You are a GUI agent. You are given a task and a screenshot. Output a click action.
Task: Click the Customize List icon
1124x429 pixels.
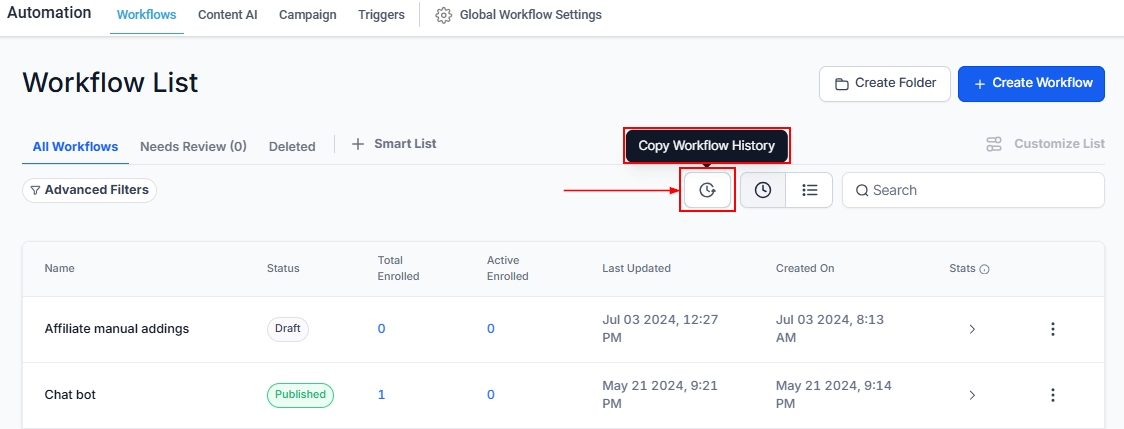coord(994,144)
